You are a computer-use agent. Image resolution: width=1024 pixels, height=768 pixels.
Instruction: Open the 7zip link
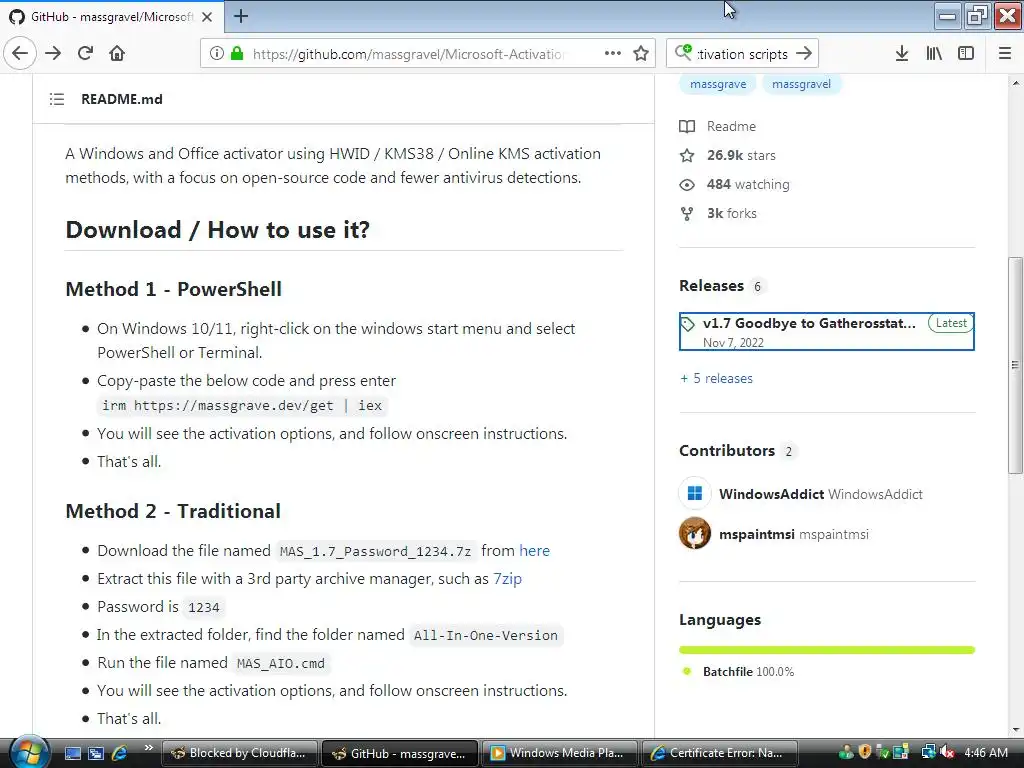[x=507, y=579]
